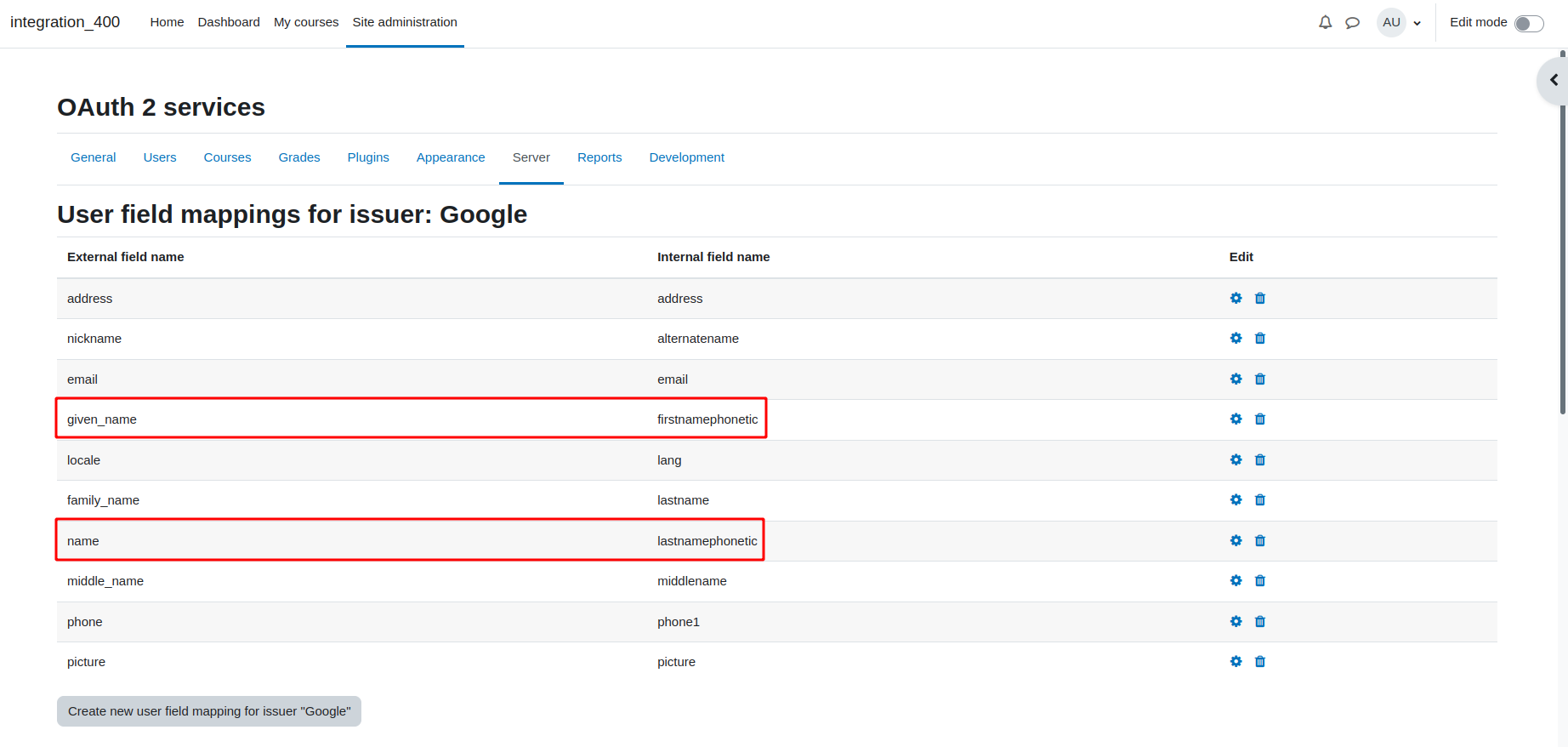Image resolution: width=1568 pixels, height=747 pixels.
Task: Click the Internal field name column header
Action: pyautogui.click(x=713, y=257)
